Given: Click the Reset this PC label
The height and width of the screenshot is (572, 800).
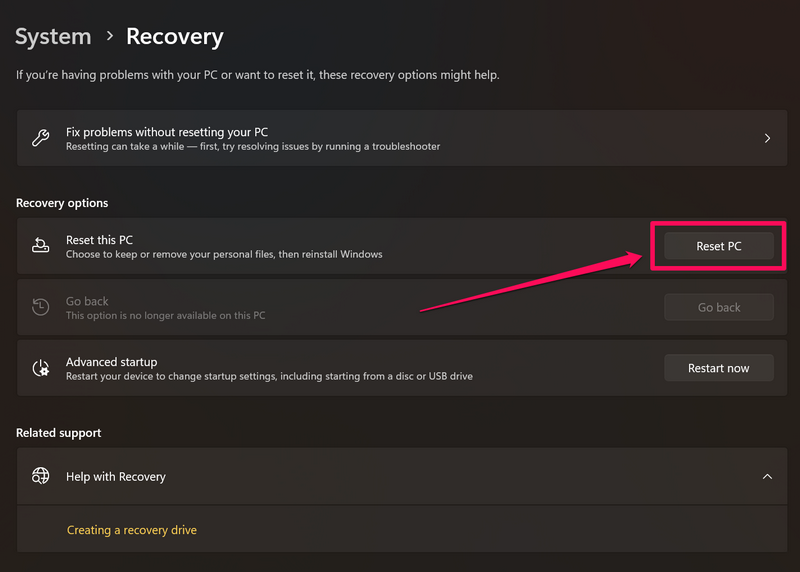Looking at the screenshot, I should tap(99, 240).
